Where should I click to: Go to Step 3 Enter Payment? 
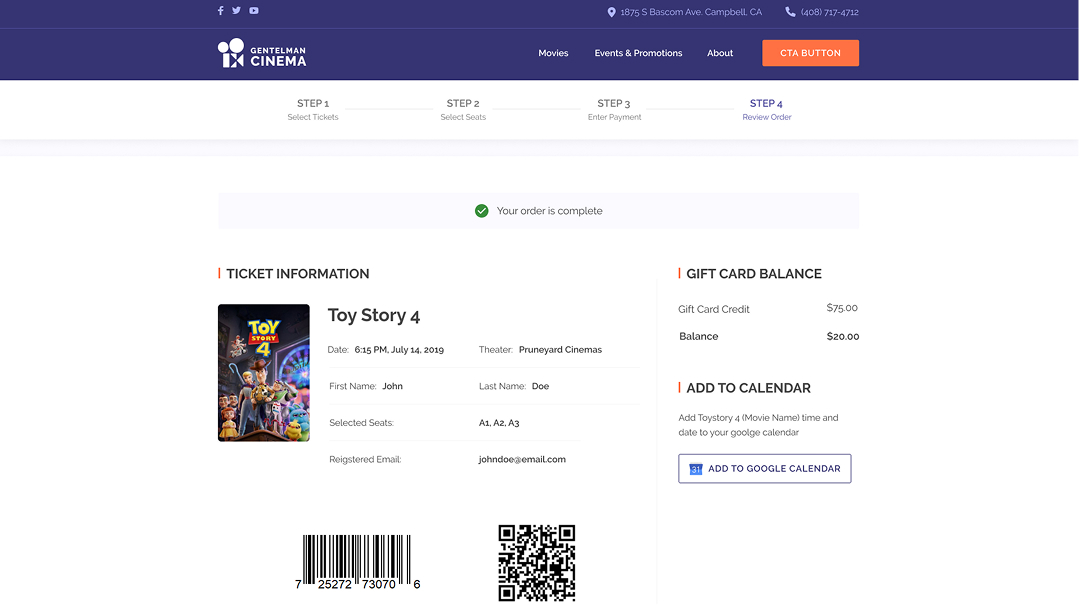[x=614, y=110]
